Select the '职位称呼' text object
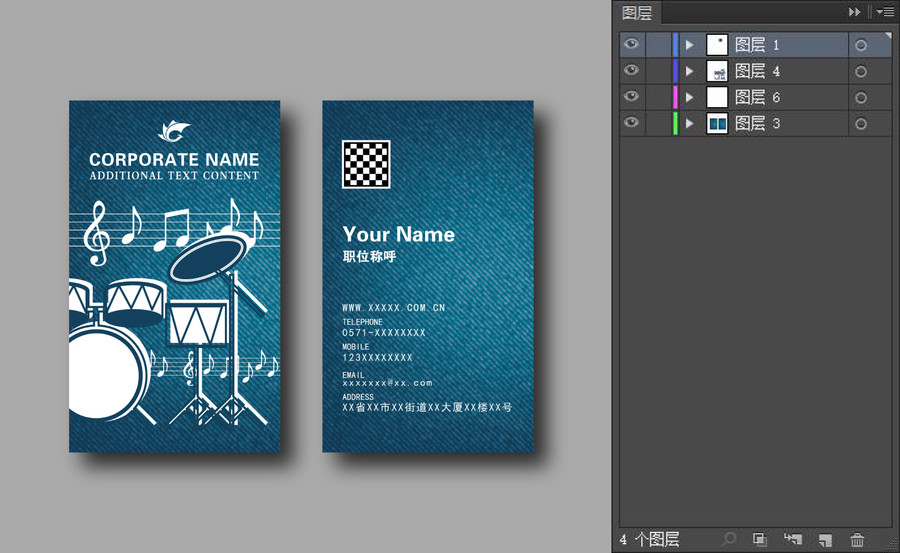The height and width of the screenshot is (553, 900). (370, 256)
